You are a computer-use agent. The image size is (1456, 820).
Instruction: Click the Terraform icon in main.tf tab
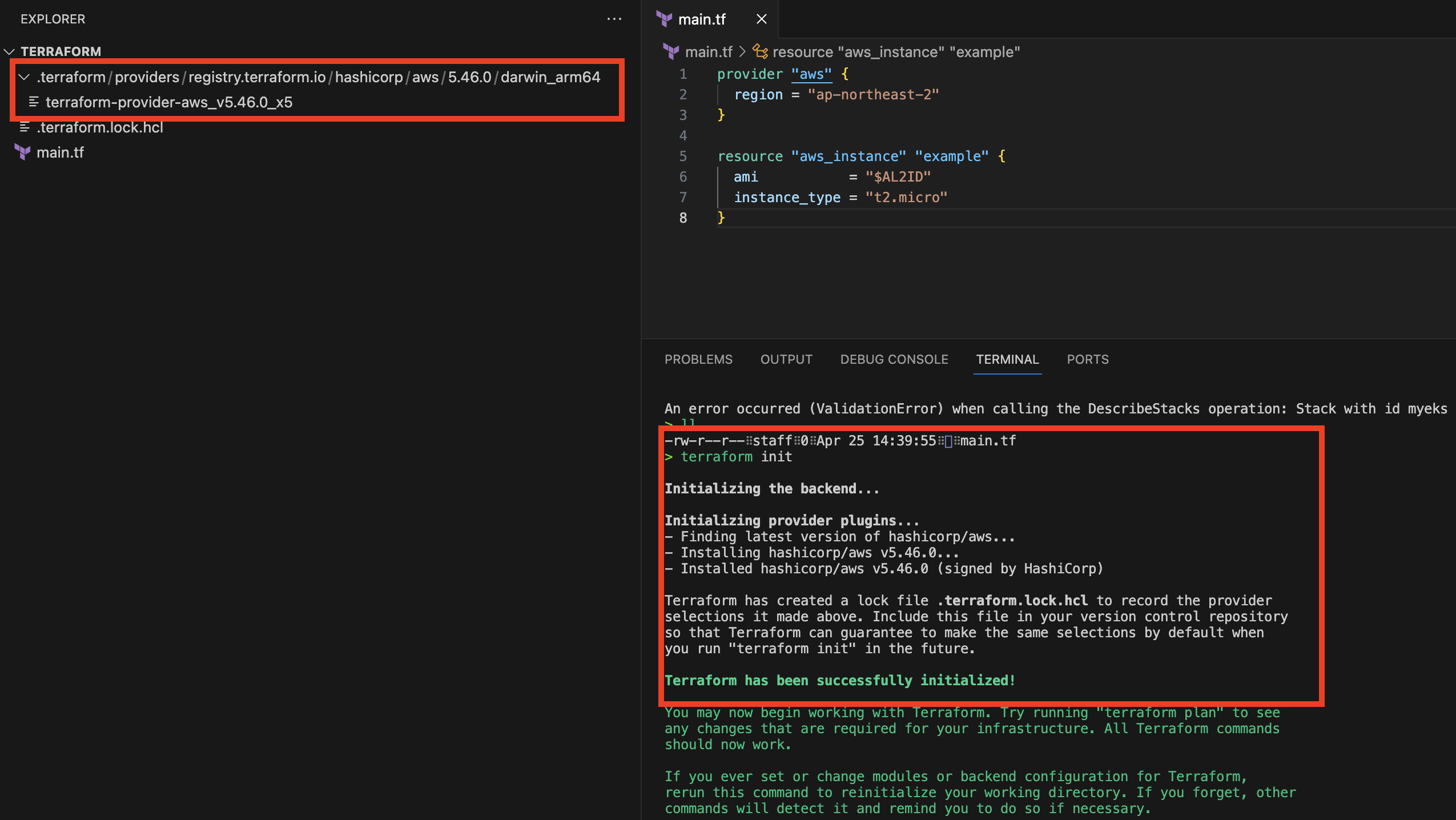pyautogui.click(x=664, y=19)
